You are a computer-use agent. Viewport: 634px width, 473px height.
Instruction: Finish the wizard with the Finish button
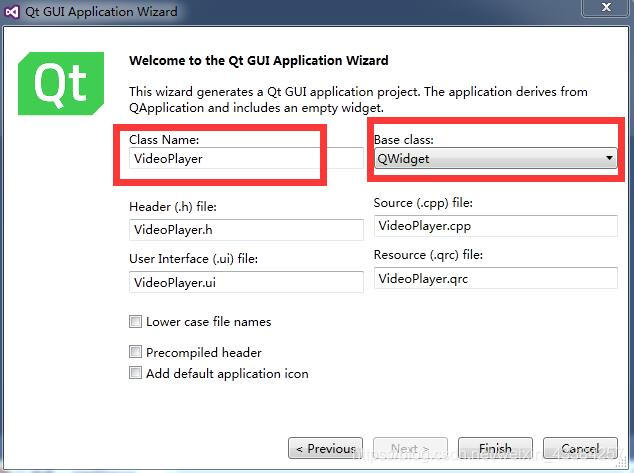coord(495,448)
